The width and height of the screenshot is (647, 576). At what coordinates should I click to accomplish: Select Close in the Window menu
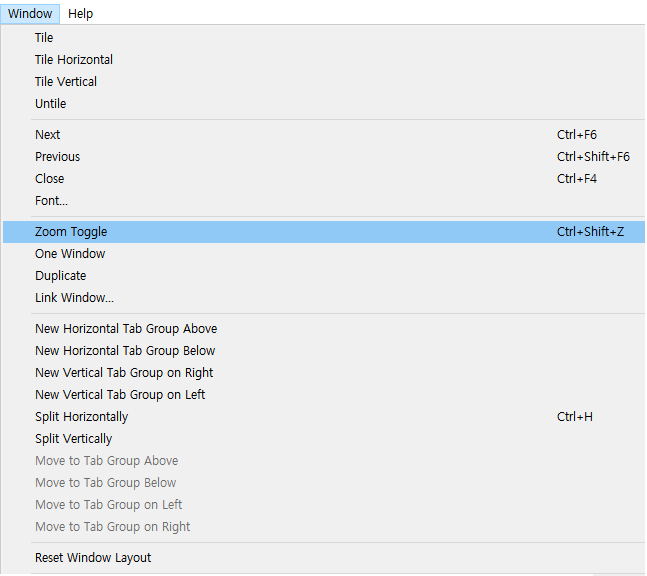coord(324,179)
